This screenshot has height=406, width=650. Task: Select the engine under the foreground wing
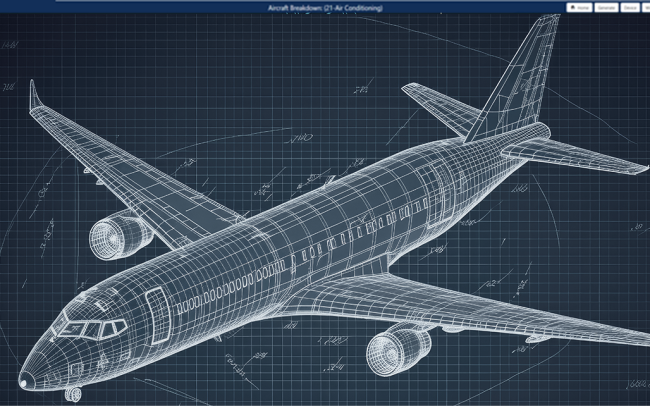pos(397,348)
